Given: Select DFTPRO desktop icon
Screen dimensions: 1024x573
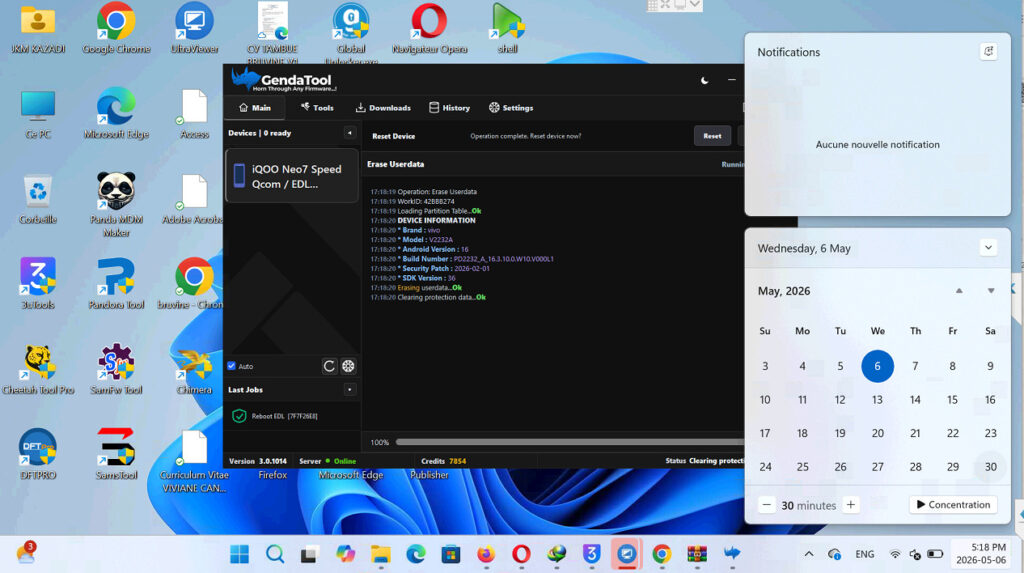Looking at the screenshot, I should [38, 455].
